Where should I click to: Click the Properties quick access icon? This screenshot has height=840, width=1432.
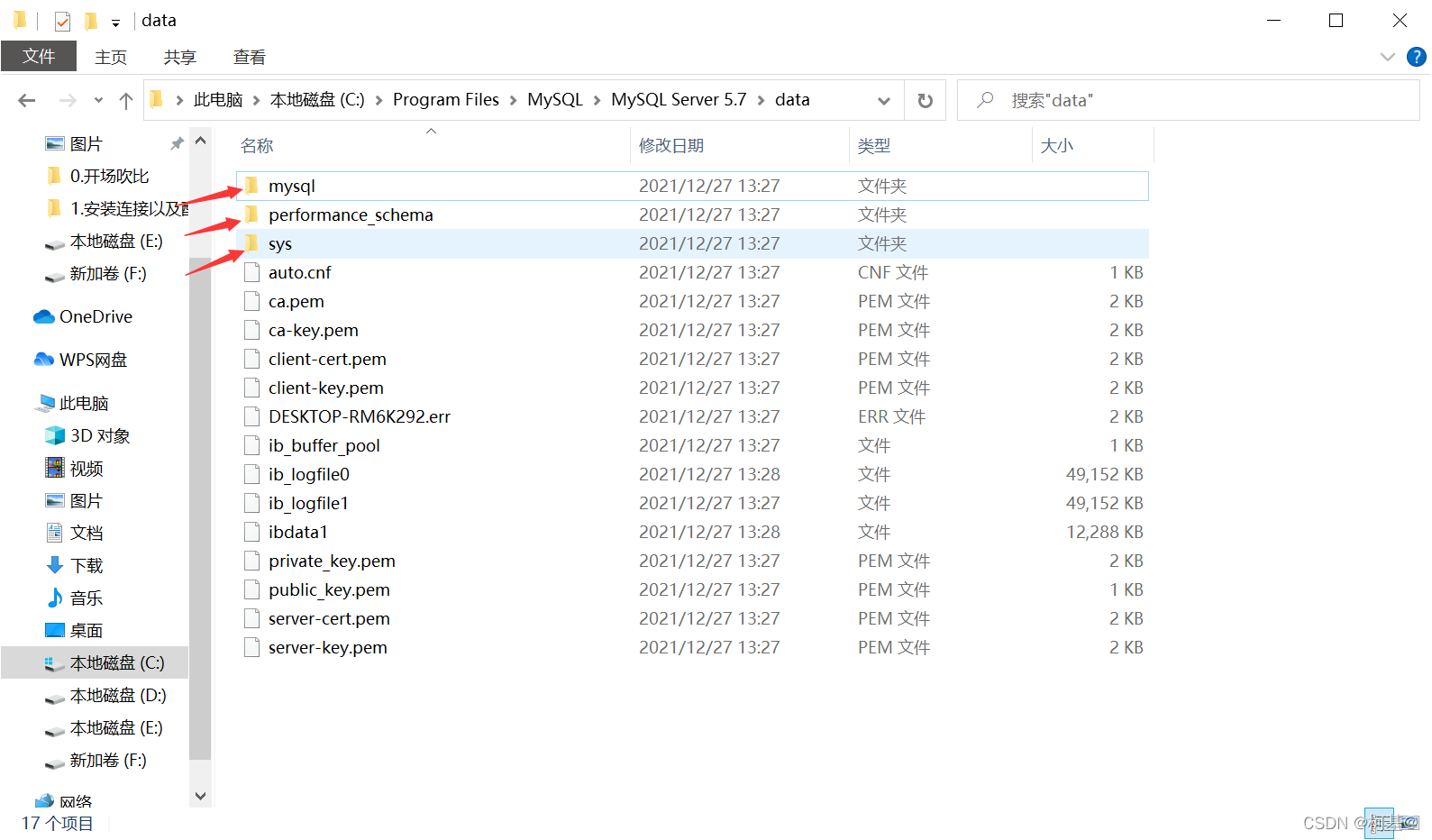point(62,20)
